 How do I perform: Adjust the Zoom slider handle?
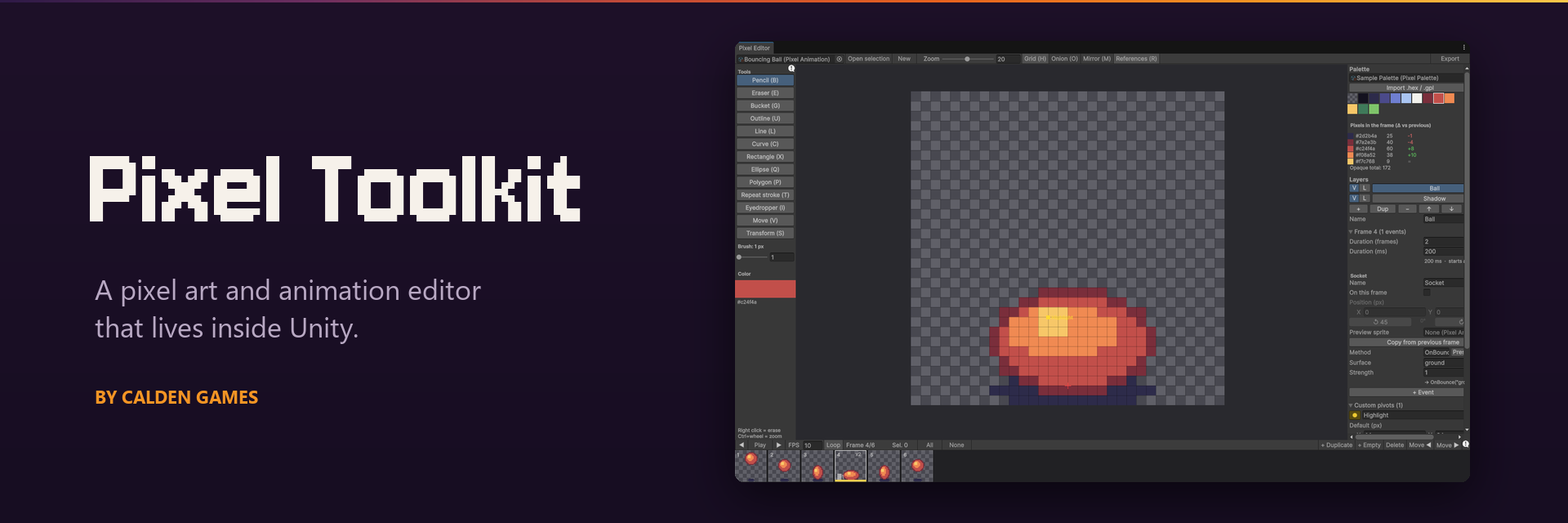[x=967, y=59]
